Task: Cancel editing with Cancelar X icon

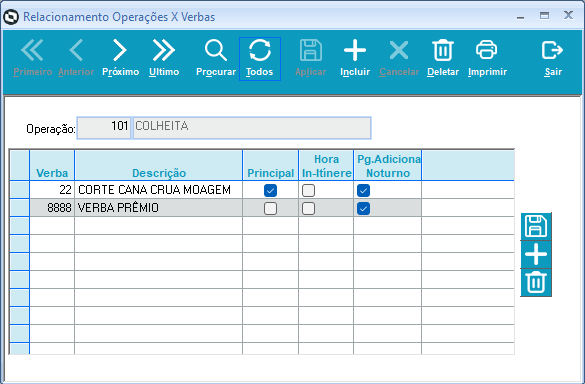Action: point(399,59)
